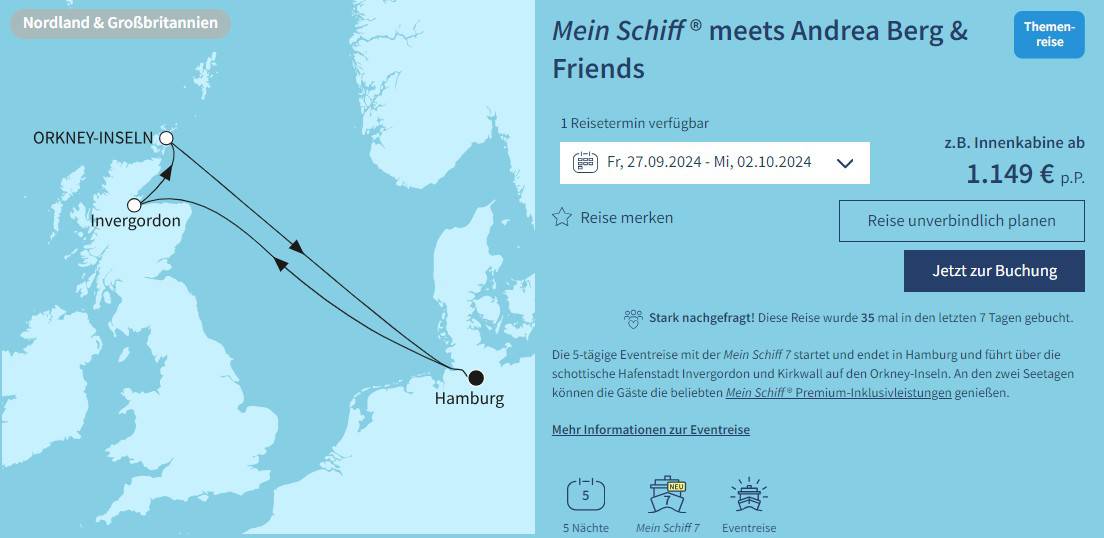Click the 5 Nächte calendar icon

click(585, 495)
